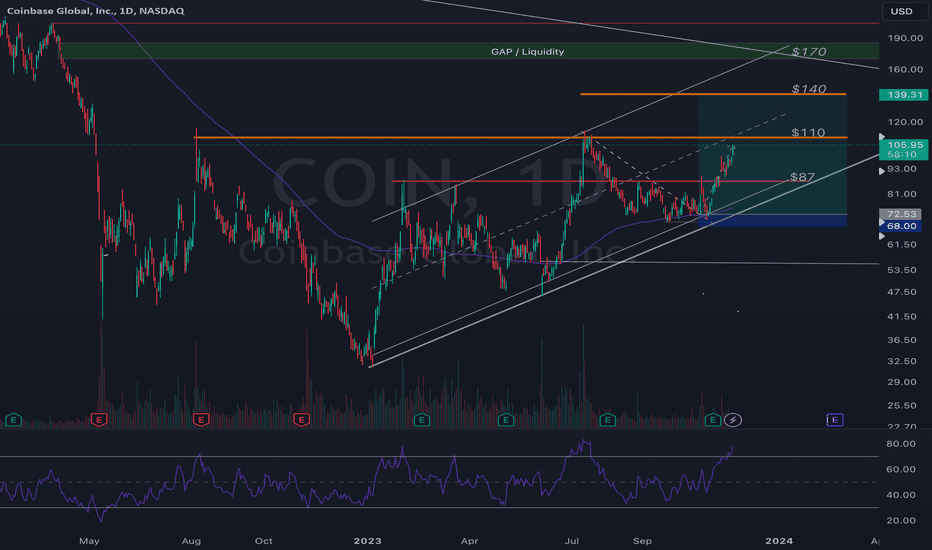Select the $140 price target label

pos(809,89)
